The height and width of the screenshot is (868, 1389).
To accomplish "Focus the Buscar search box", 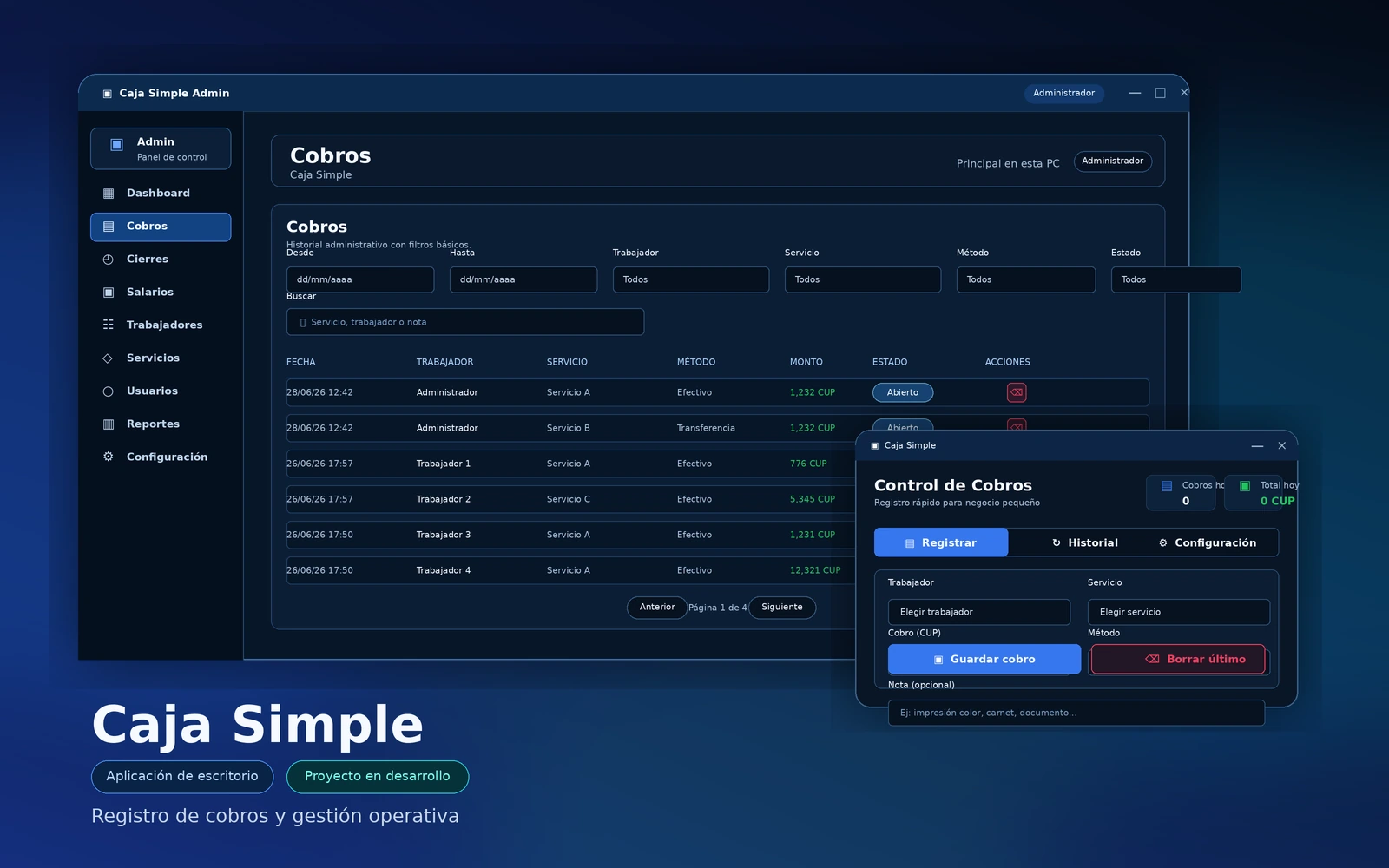I will click(465, 322).
